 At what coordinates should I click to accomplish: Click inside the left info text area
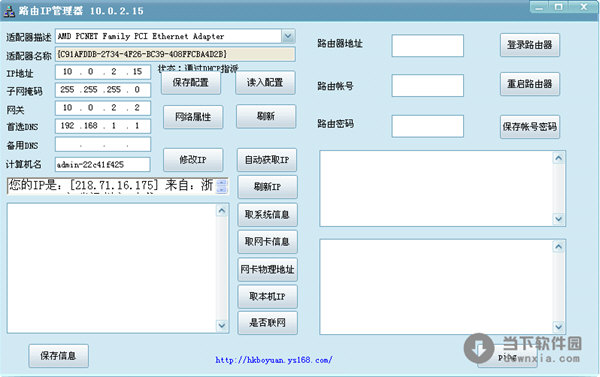pyautogui.click(x=112, y=268)
